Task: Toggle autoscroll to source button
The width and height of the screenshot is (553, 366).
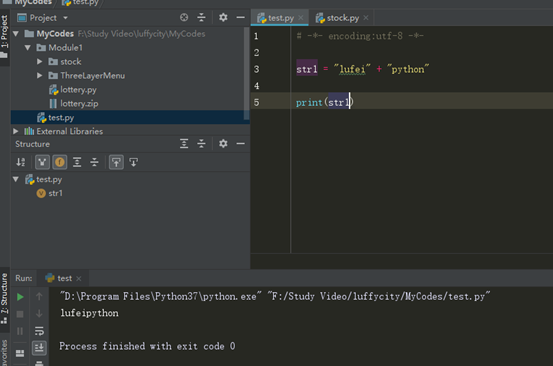Action: click(116, 162)
